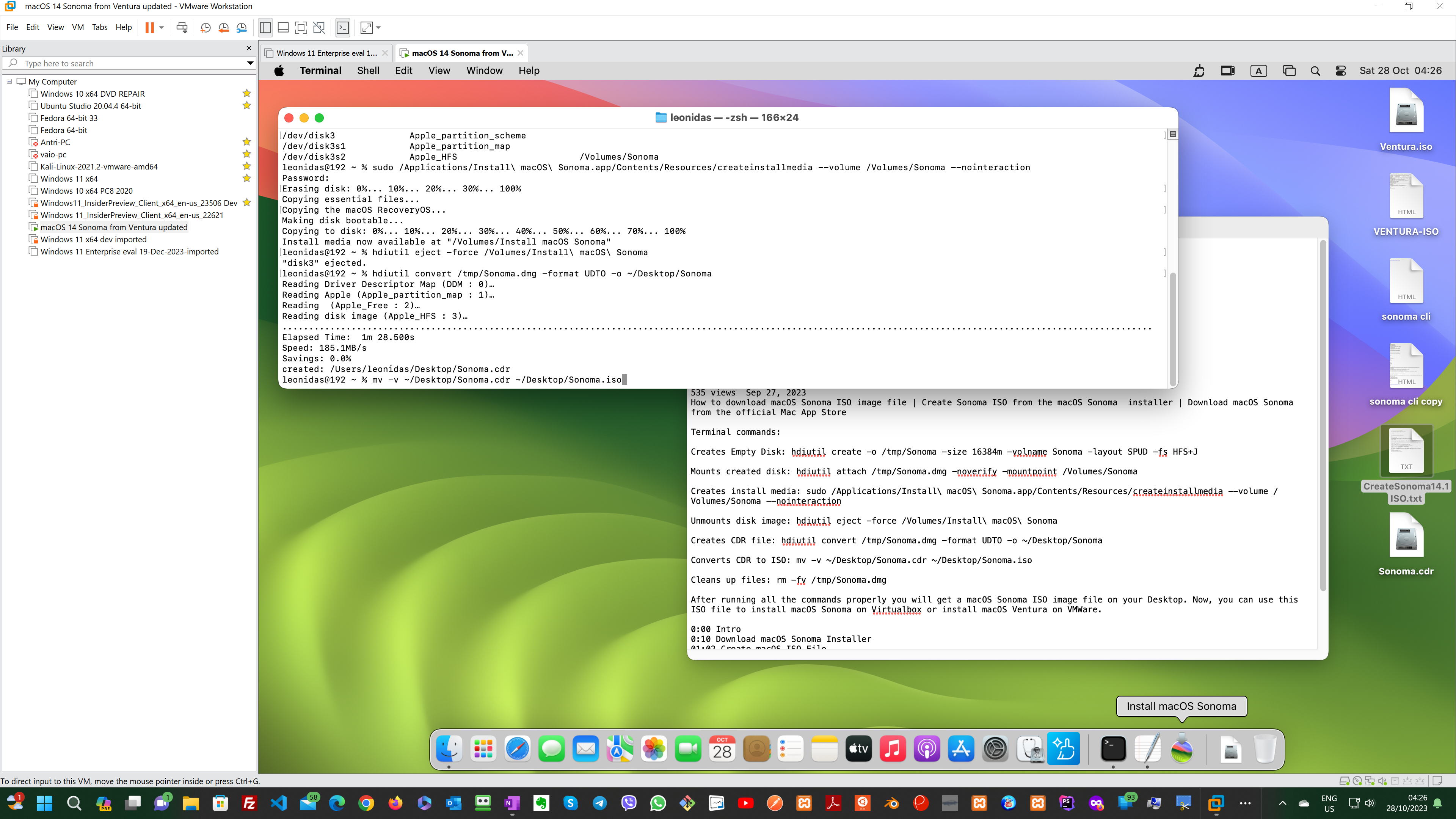
Task: Close the Library panel
Action: click(249, 48)
